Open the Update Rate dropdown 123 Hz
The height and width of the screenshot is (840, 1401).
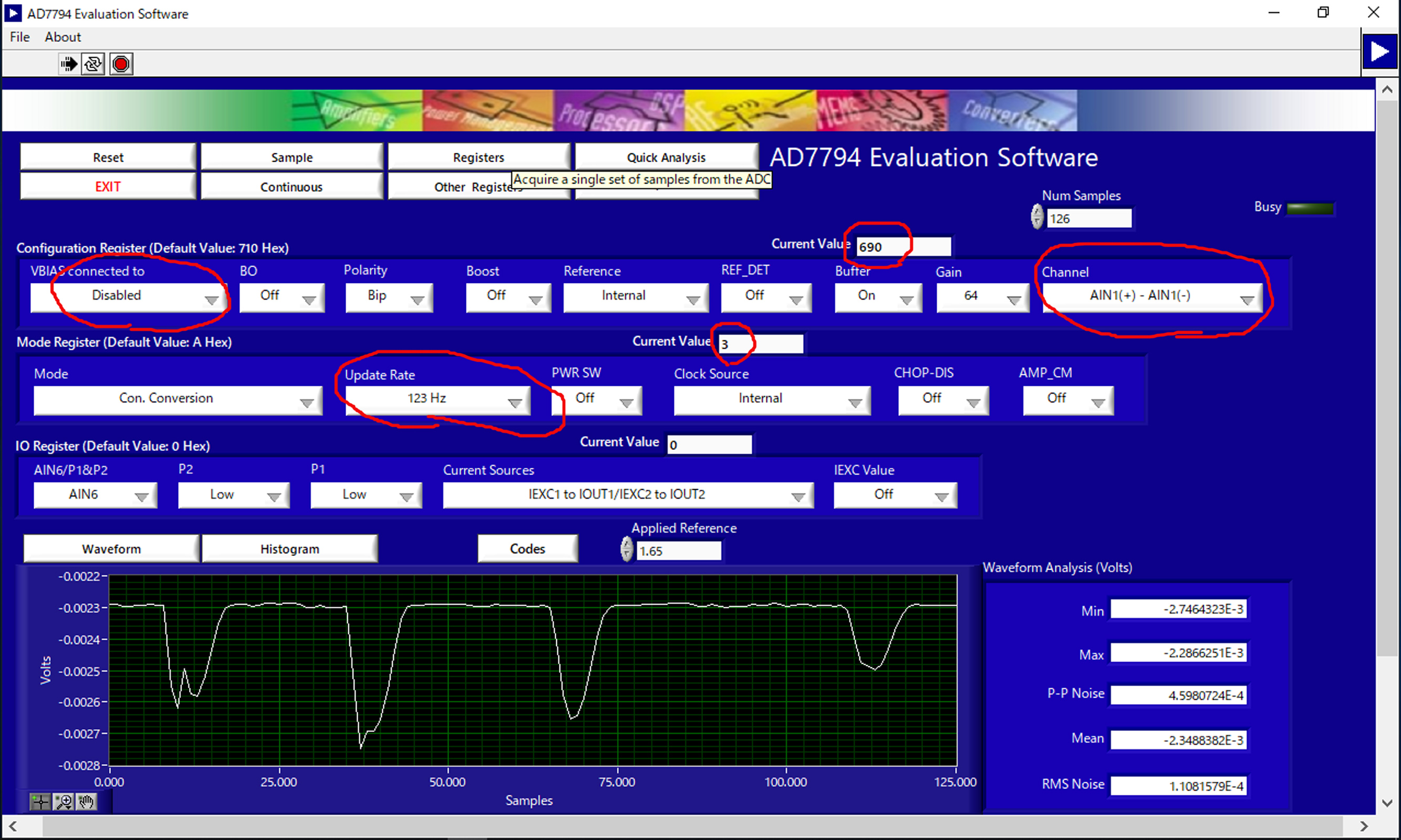click(x=438, y=400)
